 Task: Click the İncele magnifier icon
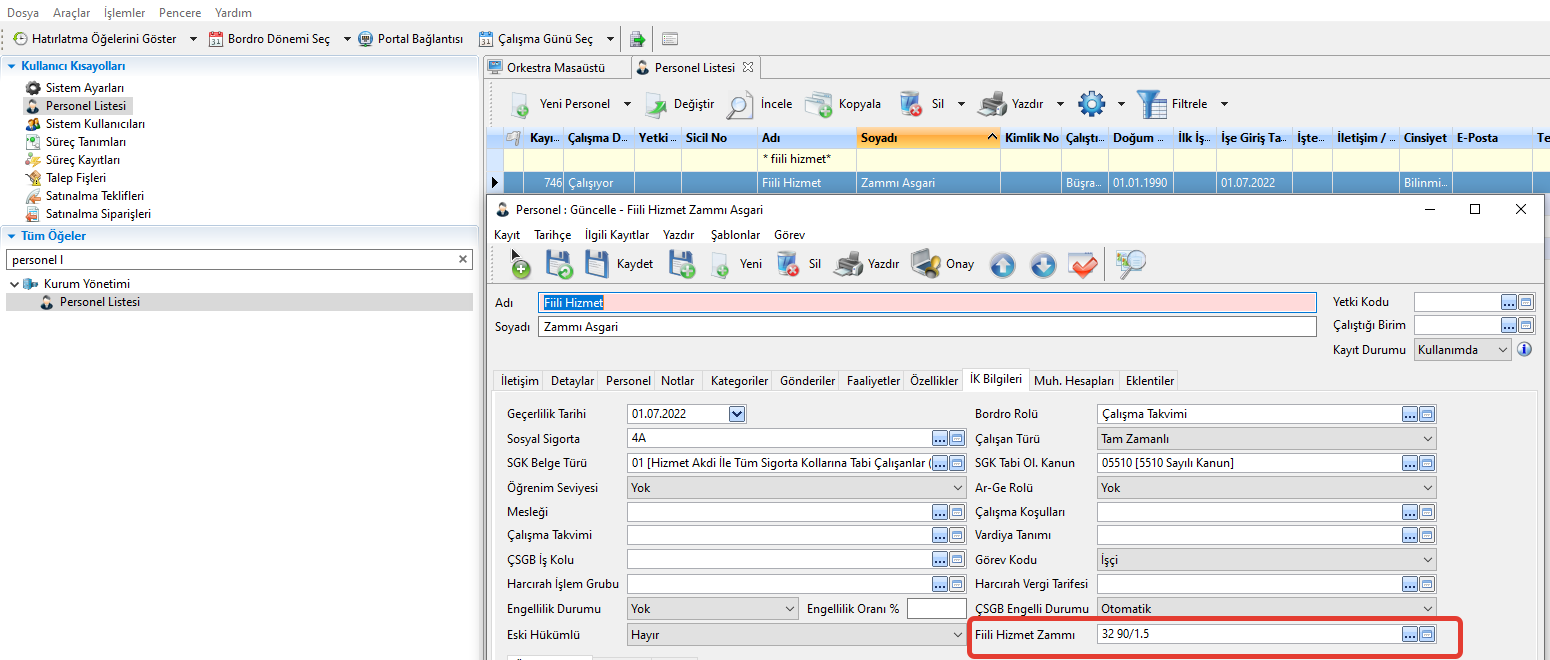click(740, 104)
